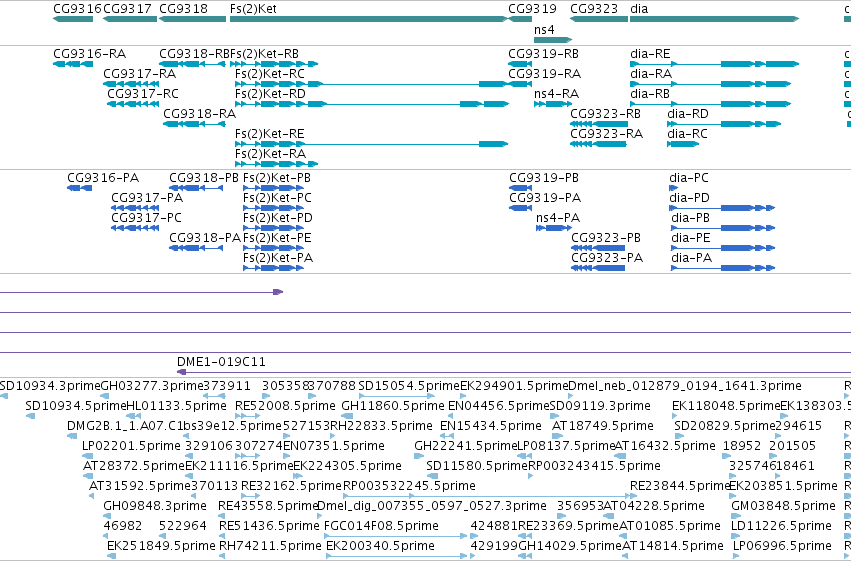The width and height of the screenshot is (851, 561).
Task: Select the AT14814.5prime EST label
Action: pyautogui.click(x=672, y=546)
